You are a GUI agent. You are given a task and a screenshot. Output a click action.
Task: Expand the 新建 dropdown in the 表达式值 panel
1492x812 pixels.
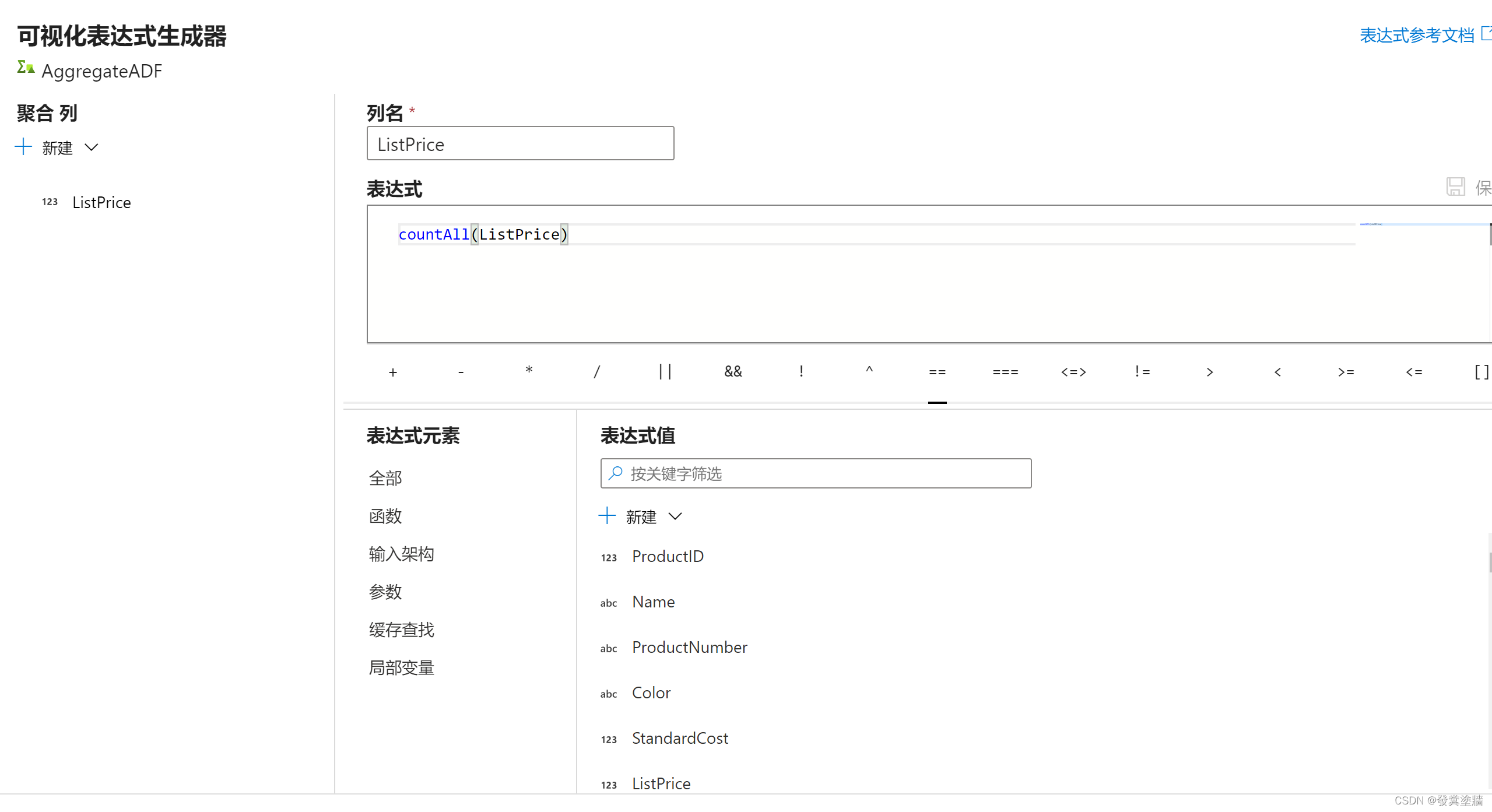coord(675,516)
